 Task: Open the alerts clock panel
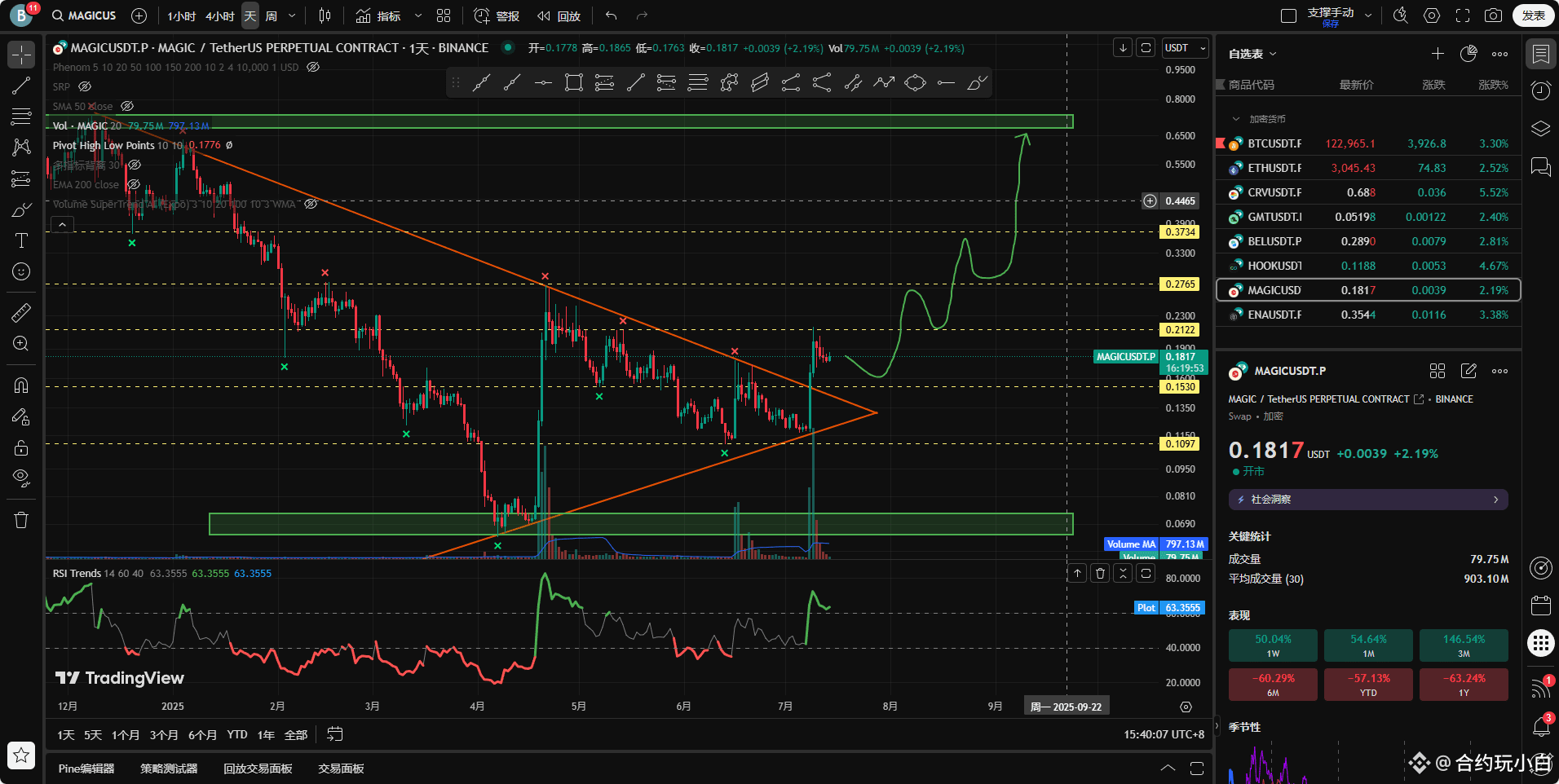tap(1540, 90)
